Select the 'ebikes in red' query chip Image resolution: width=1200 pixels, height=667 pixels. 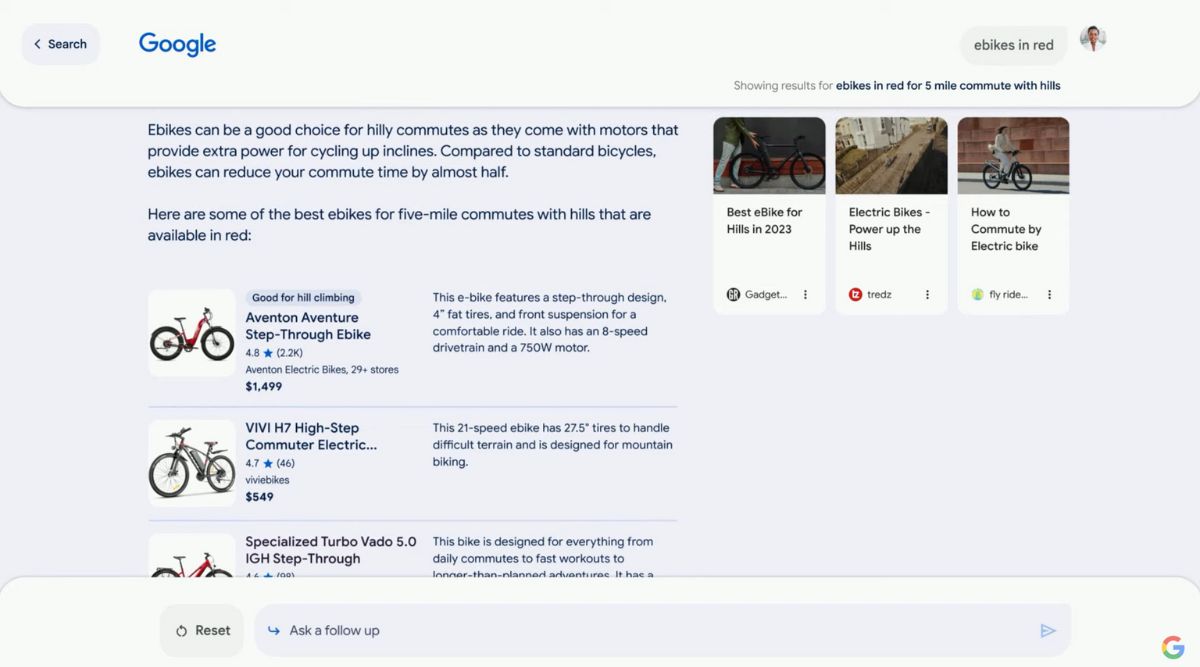[1013, 45]
